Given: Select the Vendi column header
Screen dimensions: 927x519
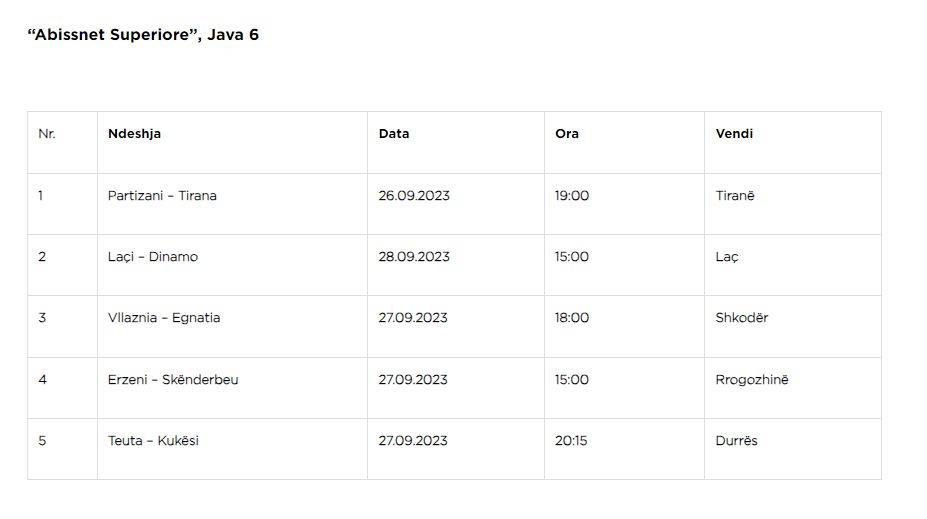Looking at the screenshot, I should [793, 142].
